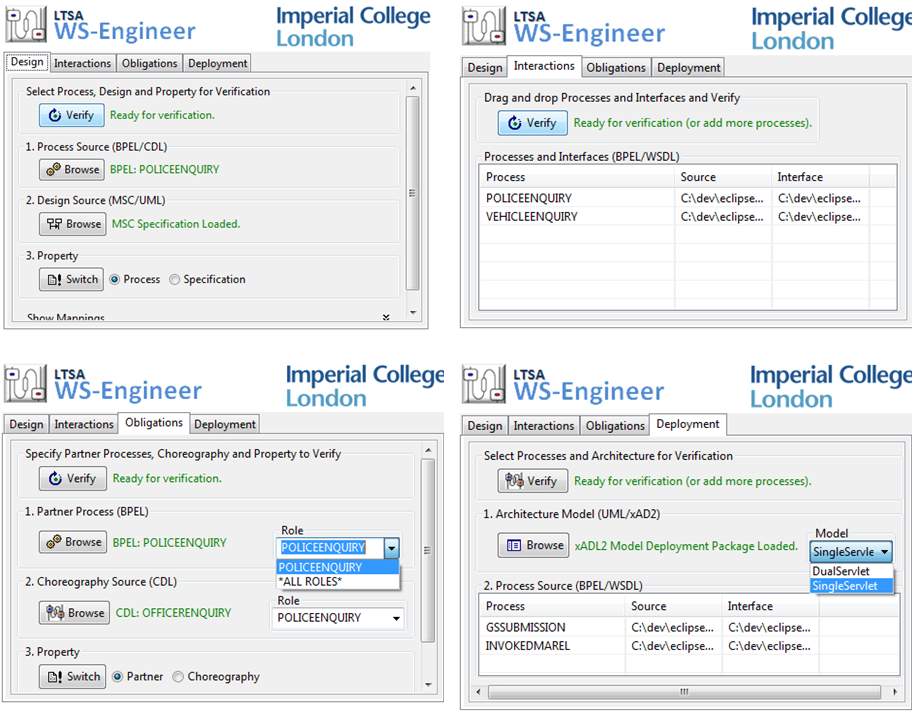Pick DualServlet from the Model dropdown list
Image resolution: width=922 pixels, height=718 pixels.
pos(841,571)
